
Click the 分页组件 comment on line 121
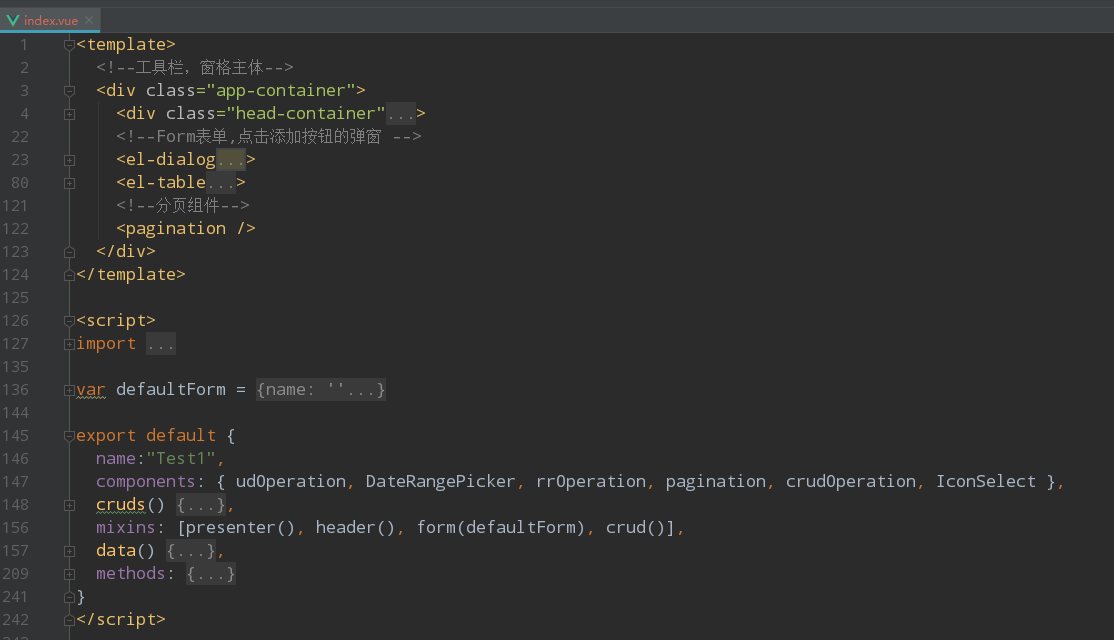point(183,206)
